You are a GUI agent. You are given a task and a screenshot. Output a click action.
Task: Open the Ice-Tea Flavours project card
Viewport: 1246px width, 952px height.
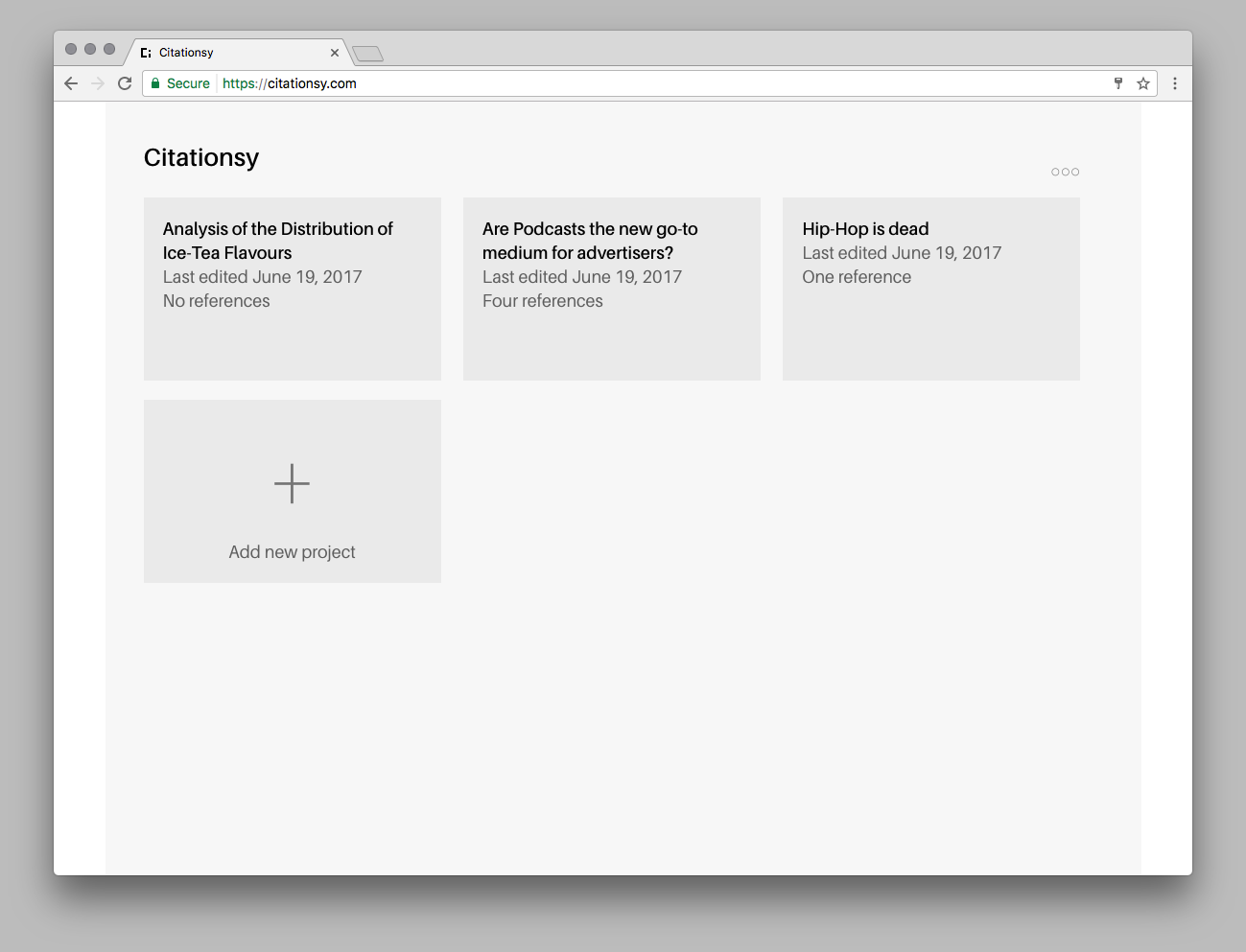(x=293, y=289)
